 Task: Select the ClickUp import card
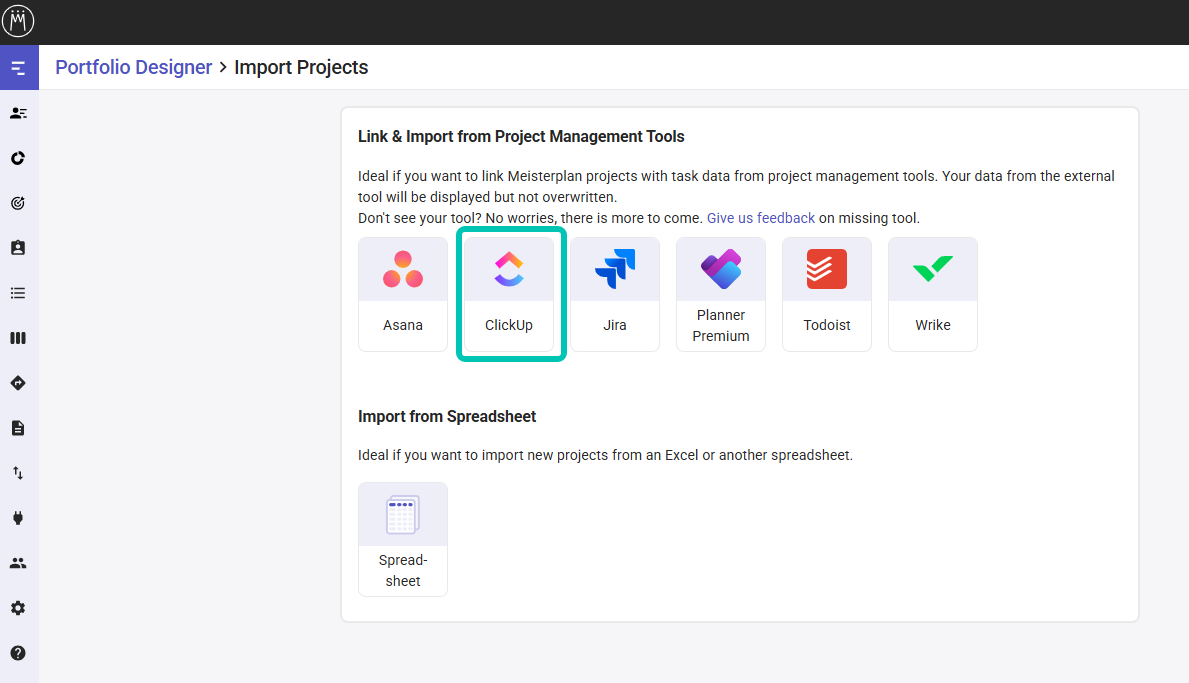509,294
